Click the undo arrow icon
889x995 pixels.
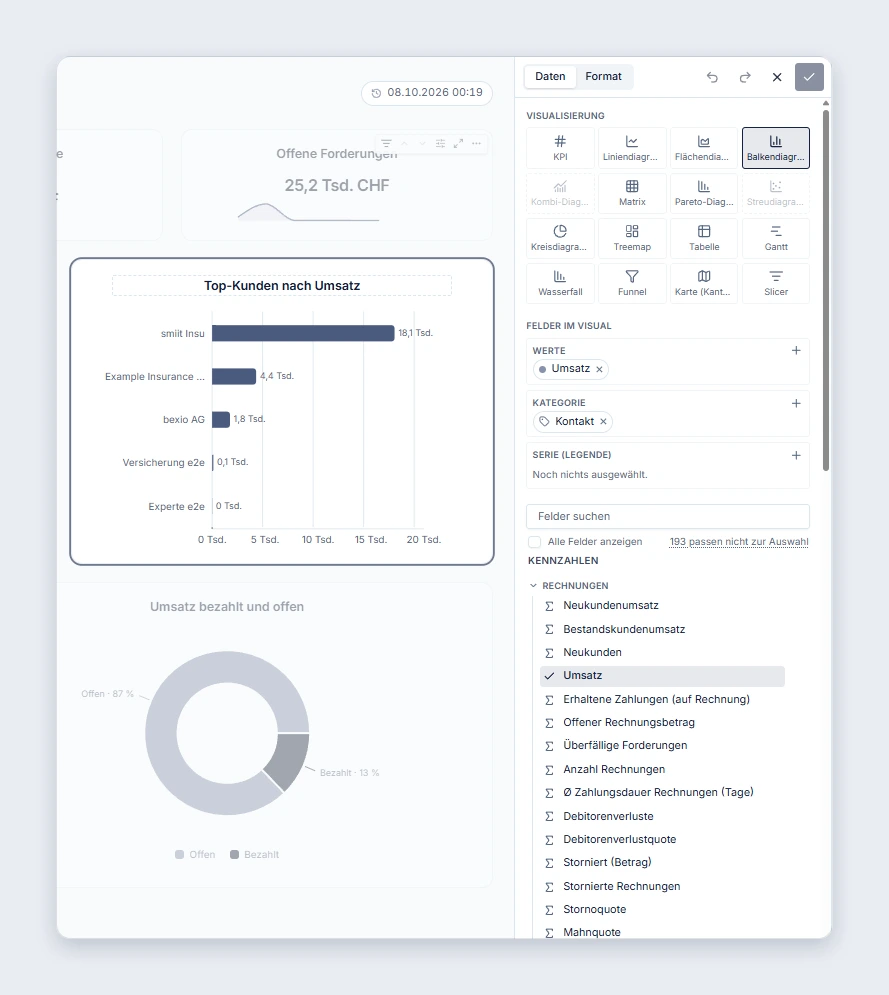pos(712,77)
